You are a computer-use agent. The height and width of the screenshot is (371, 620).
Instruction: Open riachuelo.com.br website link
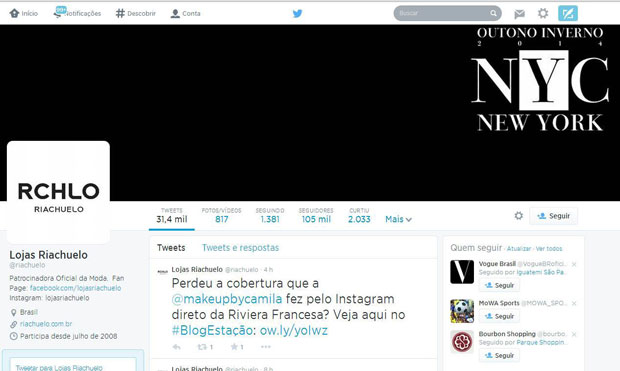point(46,324)
